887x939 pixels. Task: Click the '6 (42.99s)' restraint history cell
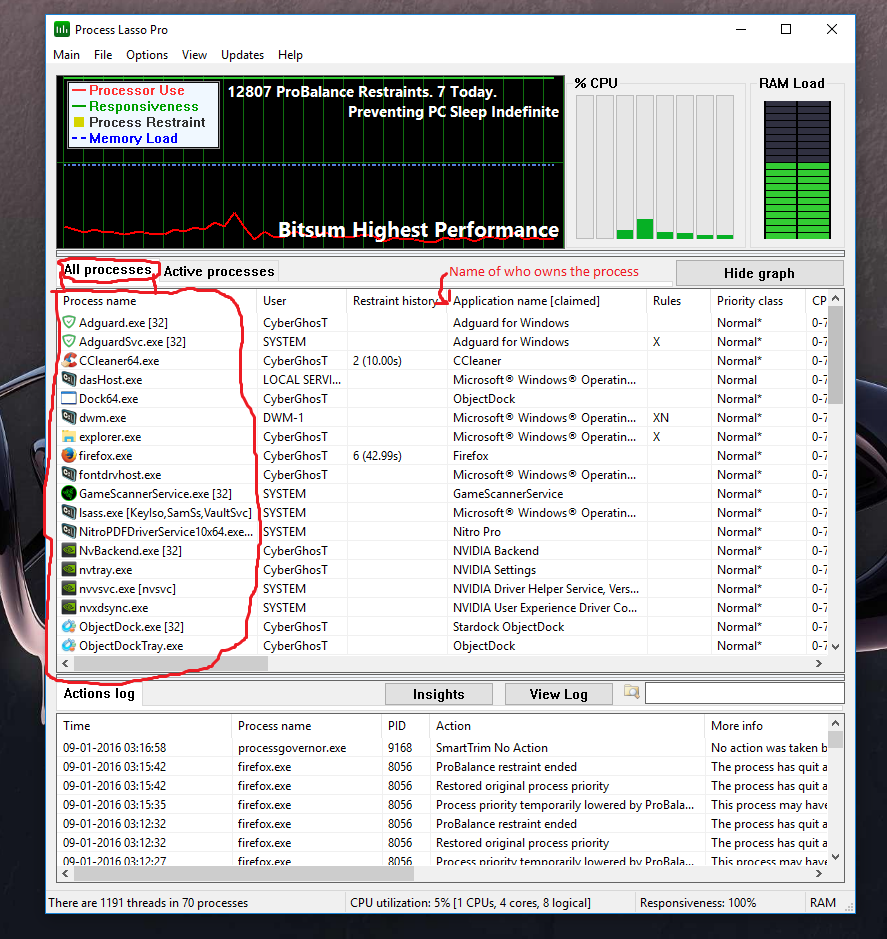pyautogui.click(x=377, y=456)
